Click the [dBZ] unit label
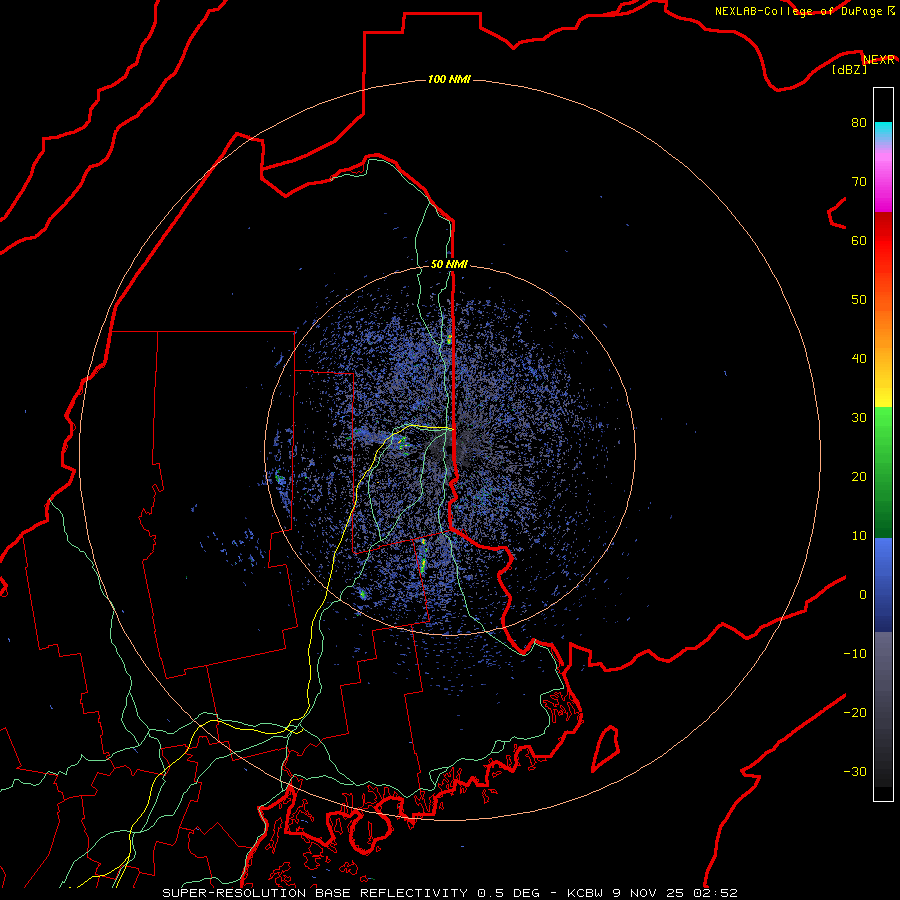 849,70
